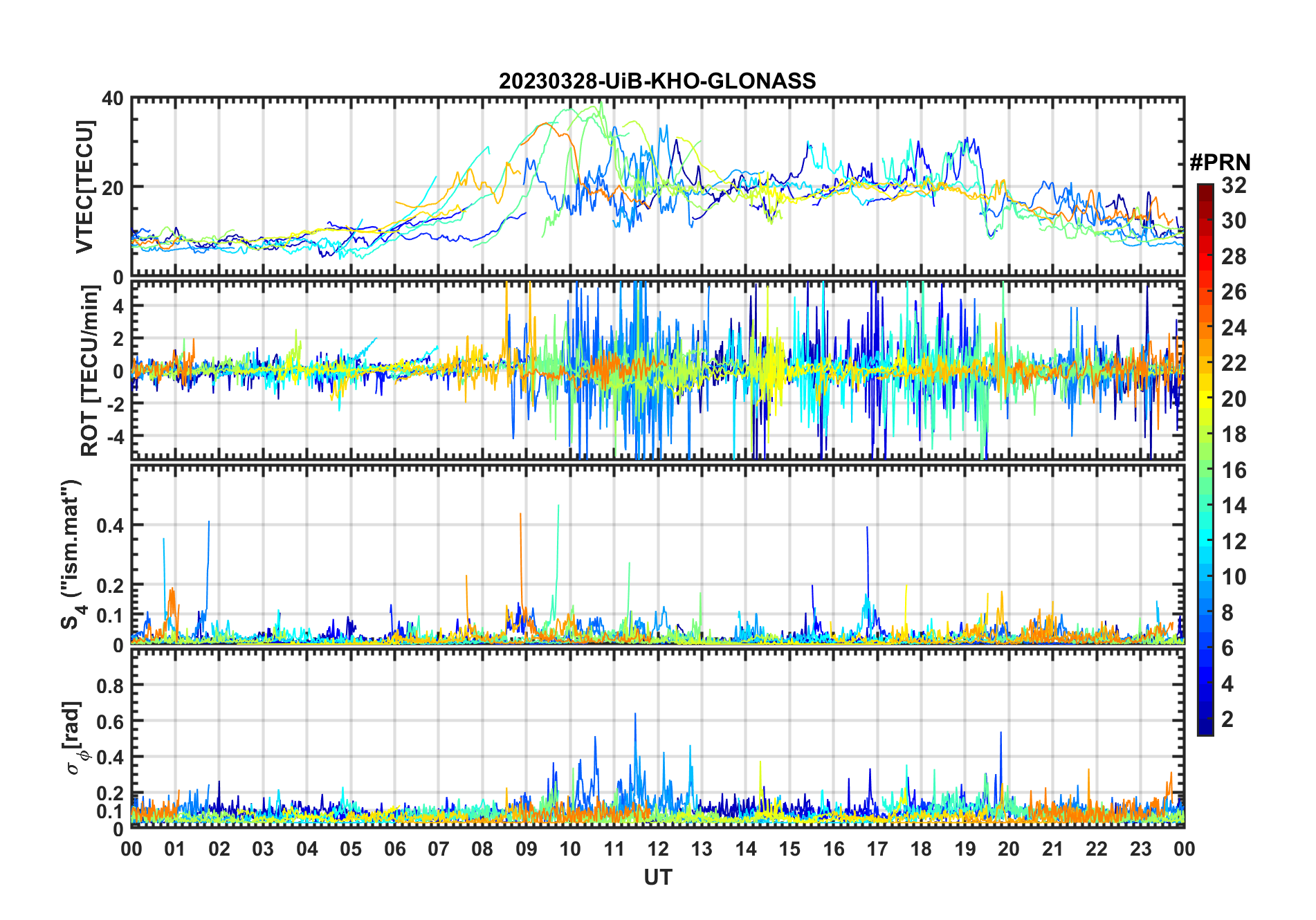The width and height of the screenshot is (1316, 920).
Task: Click the sigma-phi [rad] y-axis label
Action: 75,737
